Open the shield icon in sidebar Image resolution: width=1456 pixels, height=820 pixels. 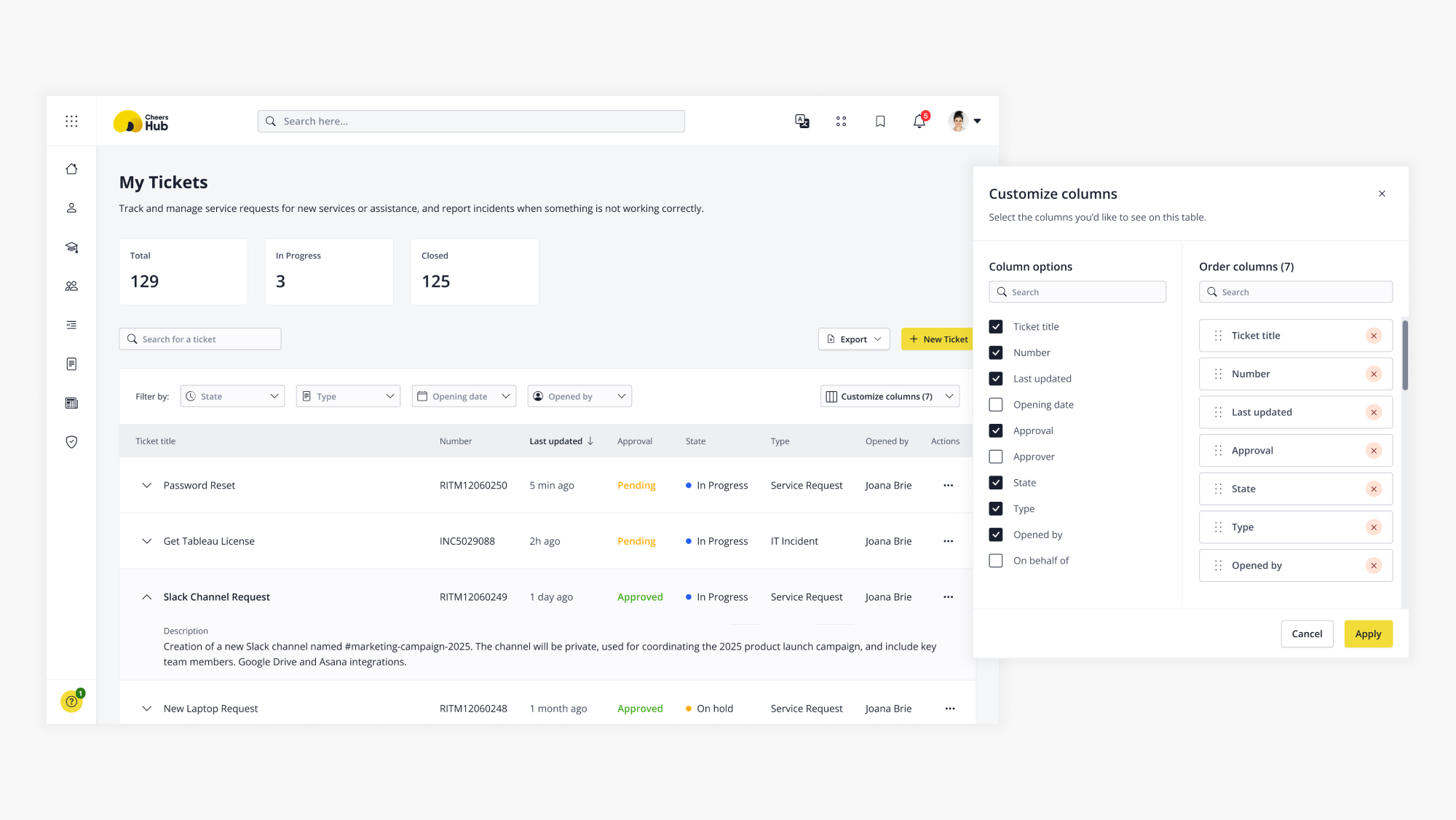point(71,442)
